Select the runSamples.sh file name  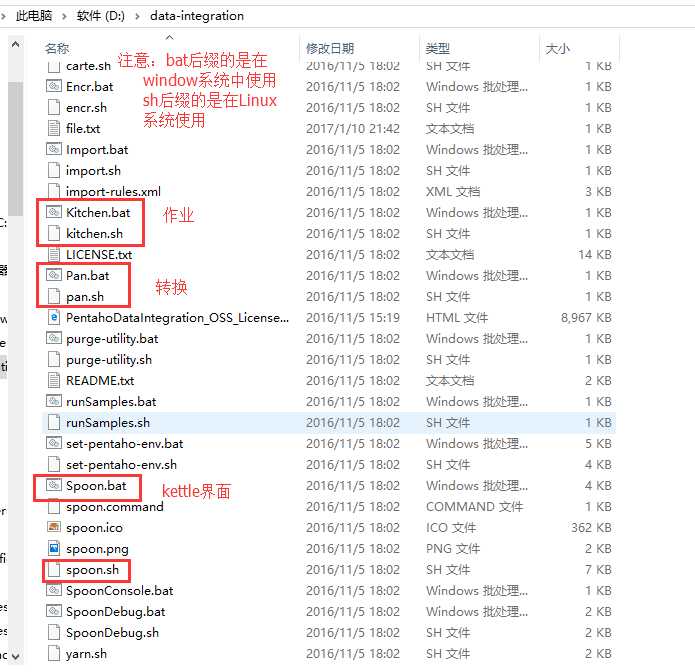[108, 422]
